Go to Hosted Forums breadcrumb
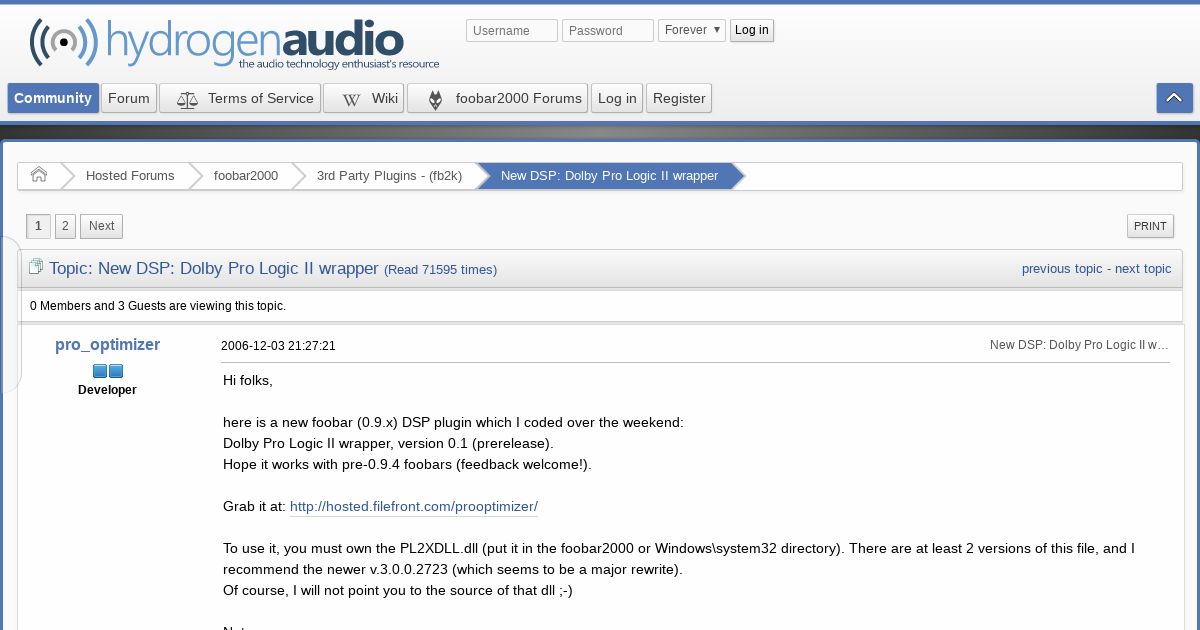Image resolution: width=1200 pixels, height=630 pixels. (x=130, y=176)
